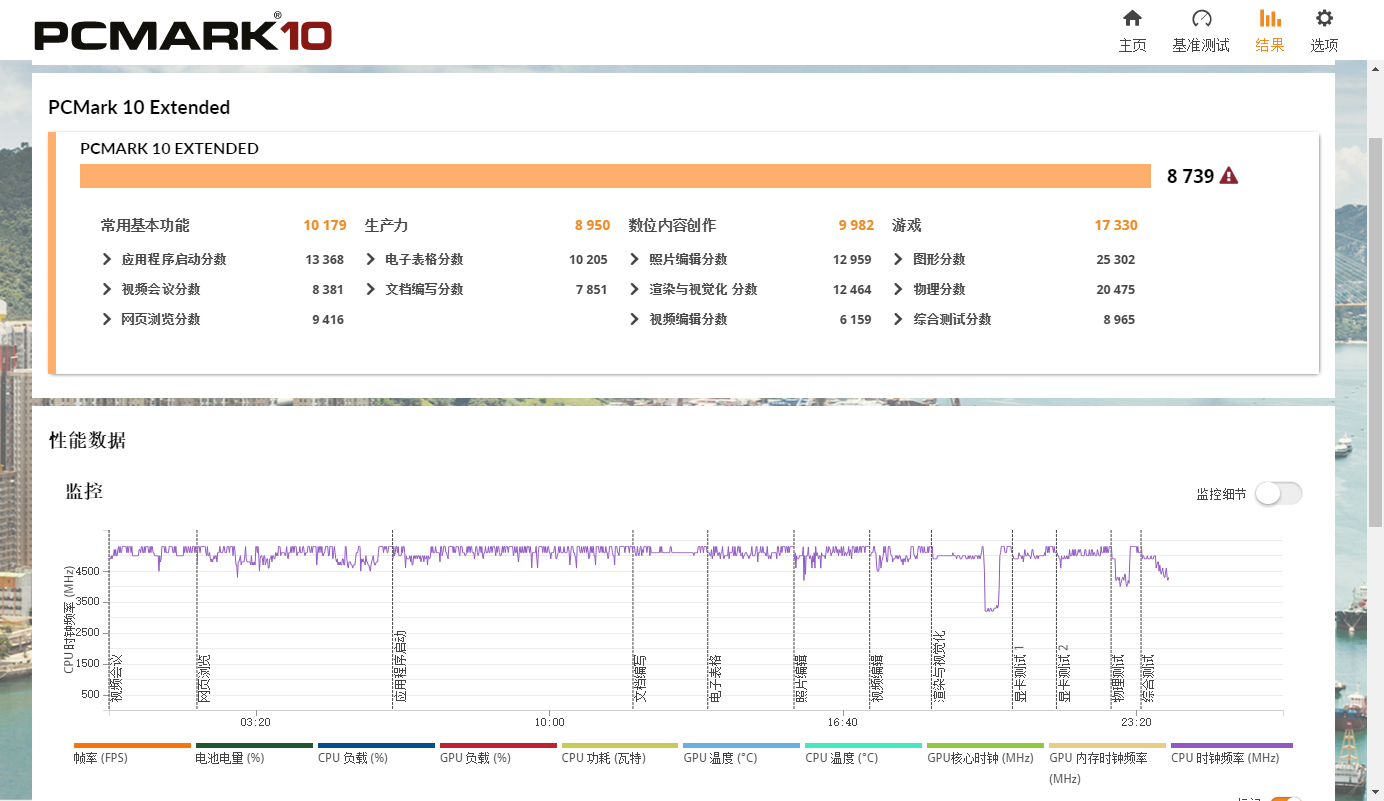
Task: Expand 图形分数 details
Action: point(898,259)
